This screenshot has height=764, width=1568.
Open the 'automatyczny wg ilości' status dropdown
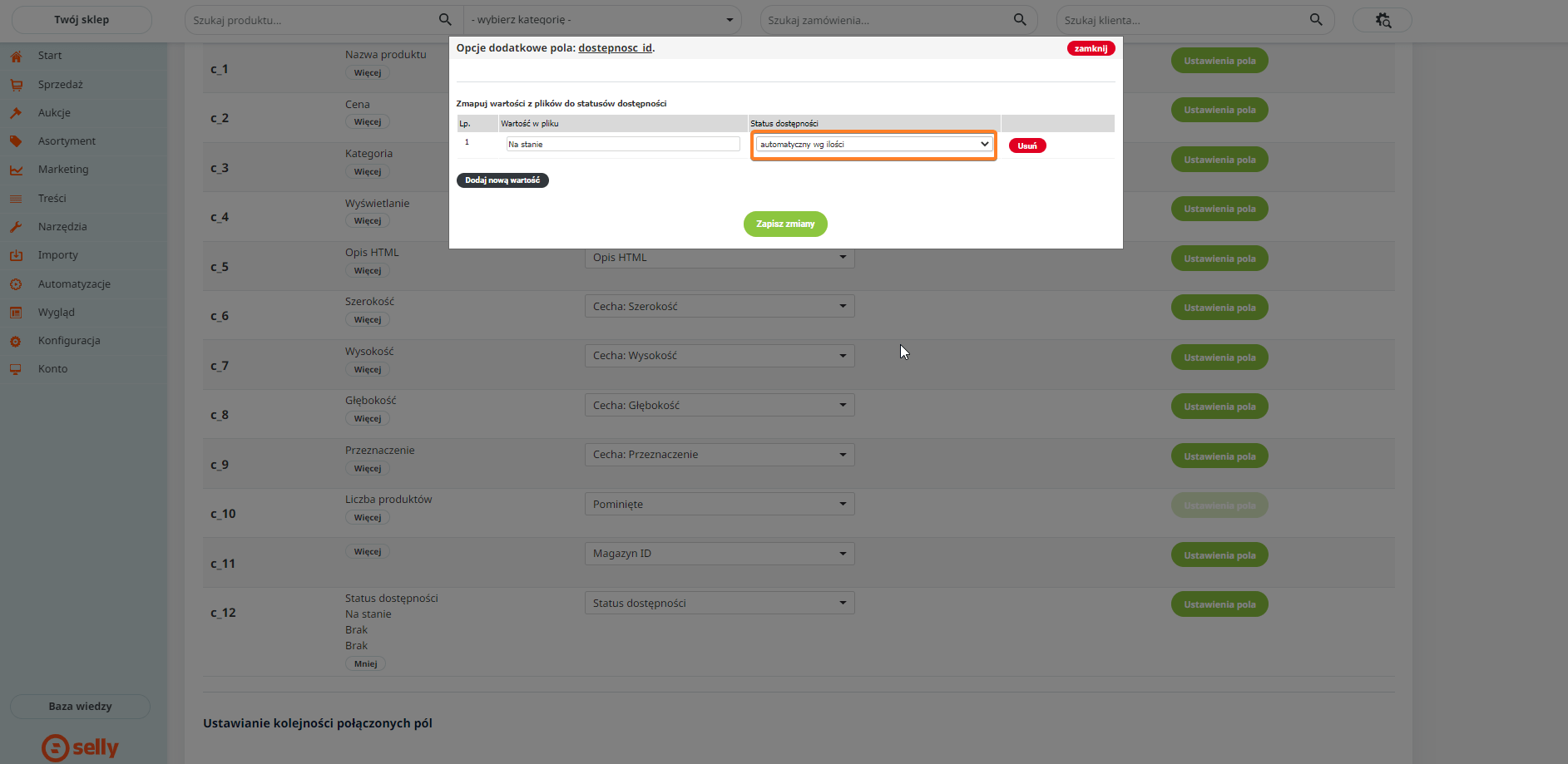[x=873, y=145]
